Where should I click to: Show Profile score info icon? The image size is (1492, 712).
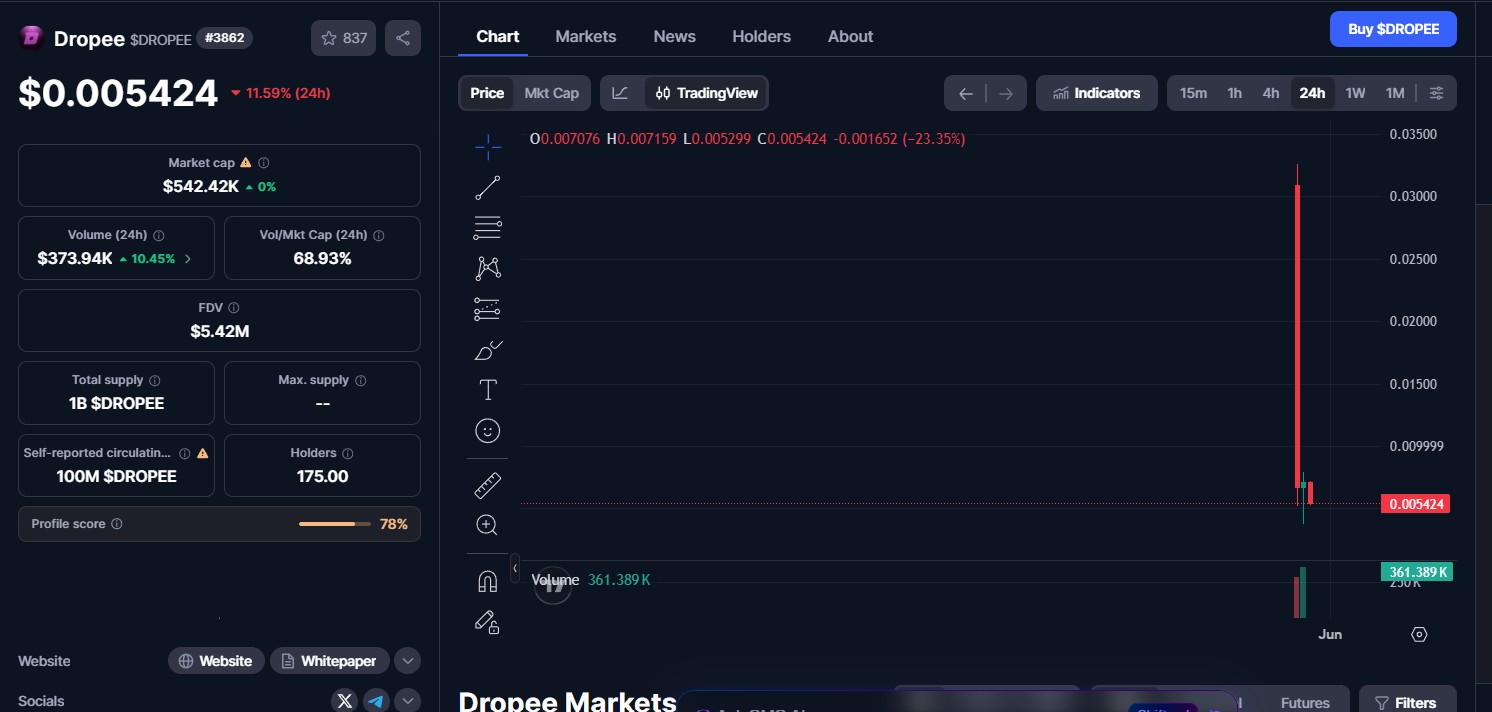[117, 524]
